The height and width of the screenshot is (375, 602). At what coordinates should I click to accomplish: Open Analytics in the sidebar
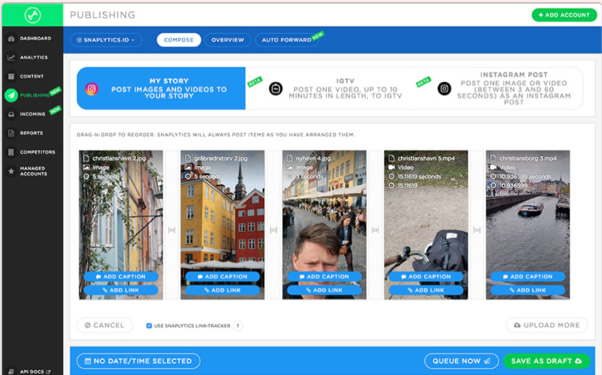pos(32,58)
